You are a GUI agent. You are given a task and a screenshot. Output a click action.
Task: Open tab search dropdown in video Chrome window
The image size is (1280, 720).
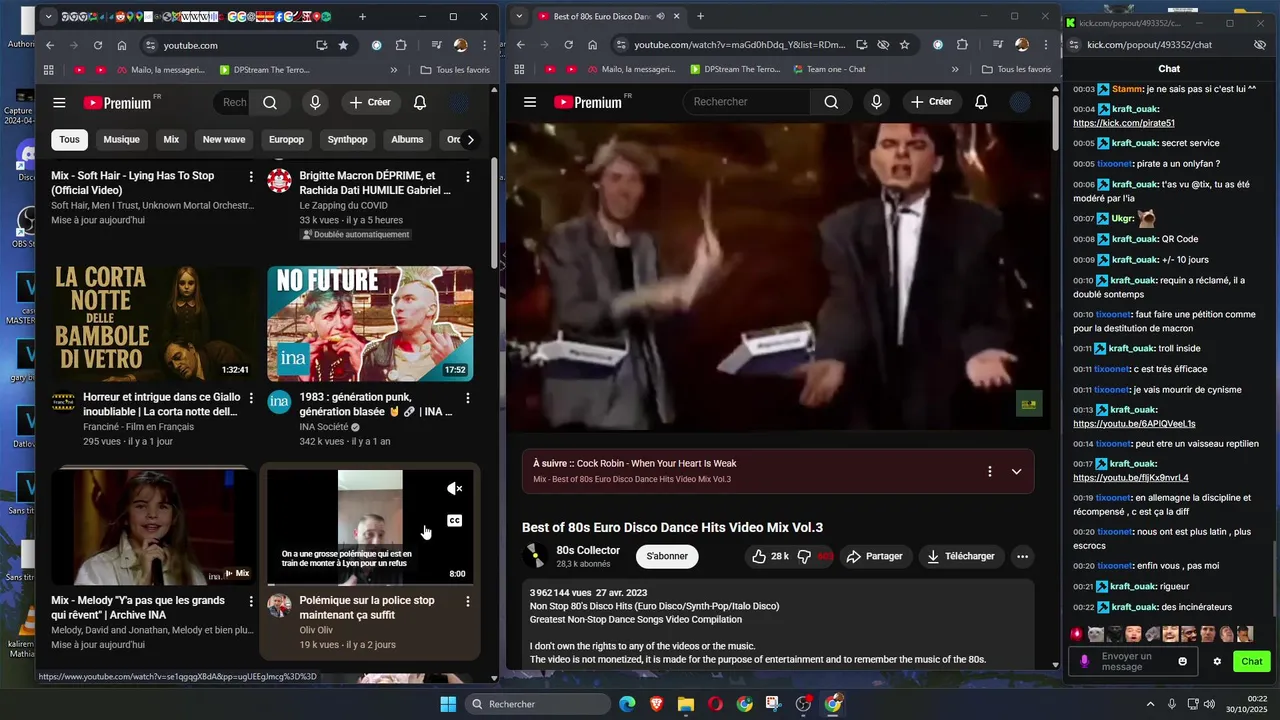[x=518, y=16]
